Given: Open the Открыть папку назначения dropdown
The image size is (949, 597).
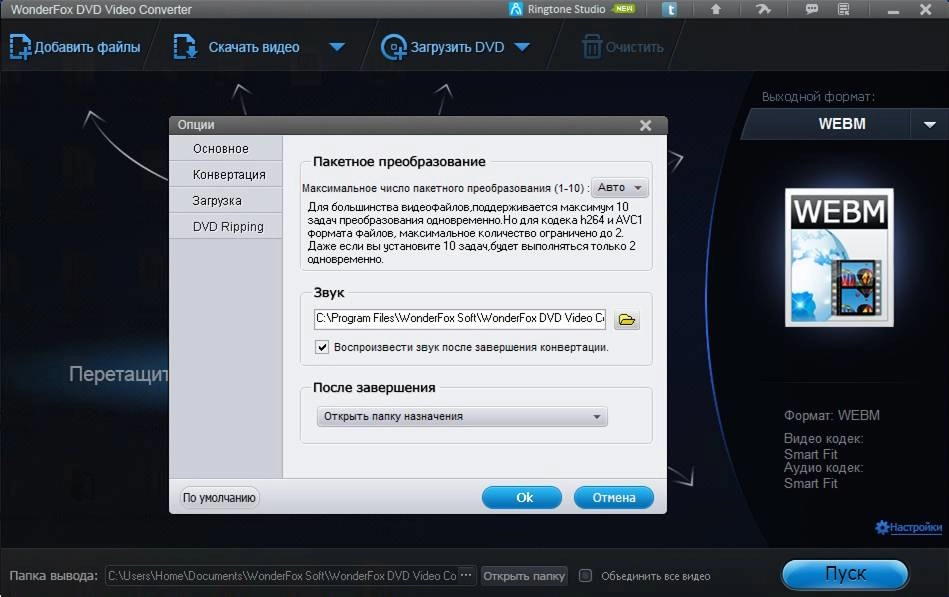Looking at the screenshot, I should point(462,417).
